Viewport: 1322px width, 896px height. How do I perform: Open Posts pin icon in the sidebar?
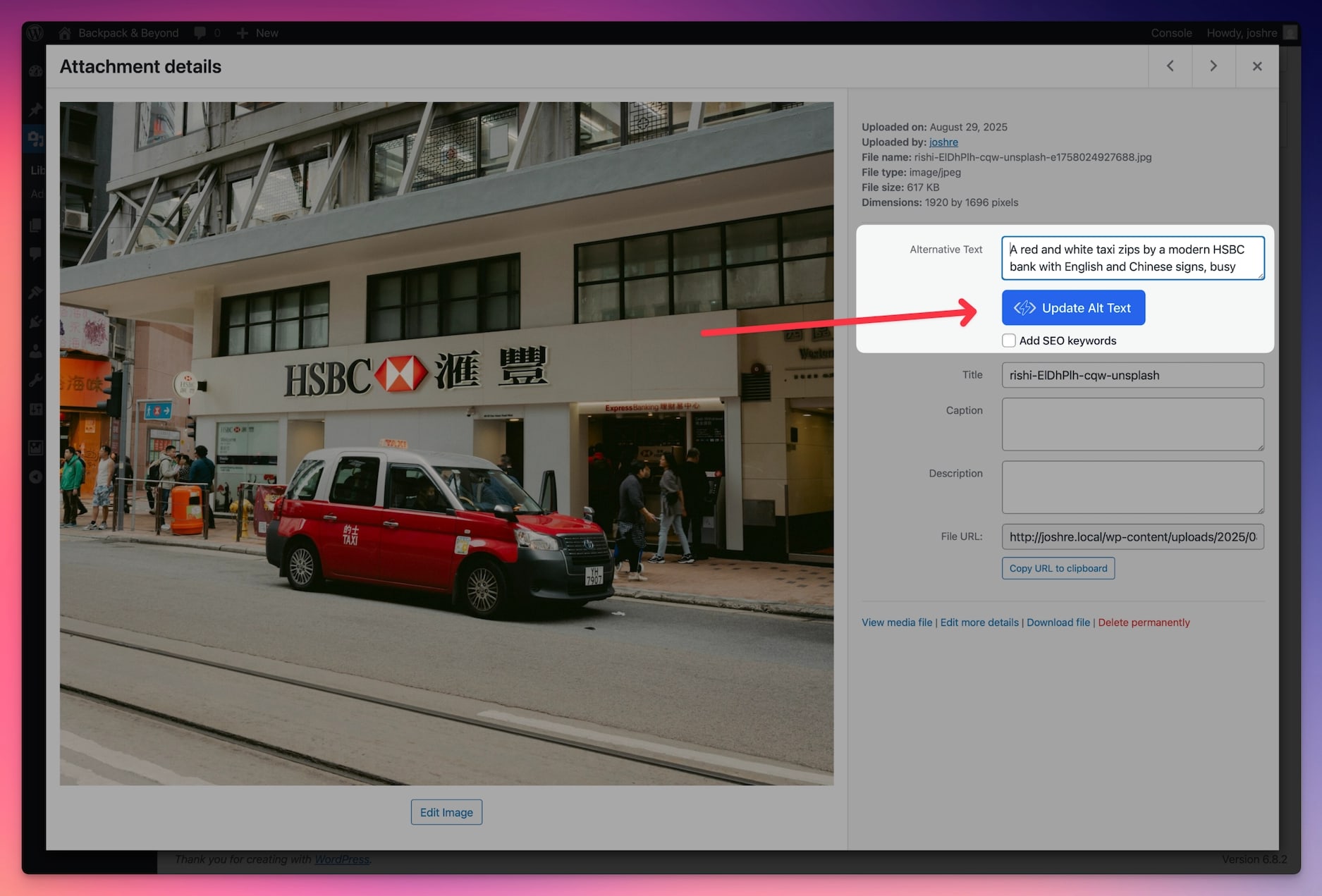35,109
